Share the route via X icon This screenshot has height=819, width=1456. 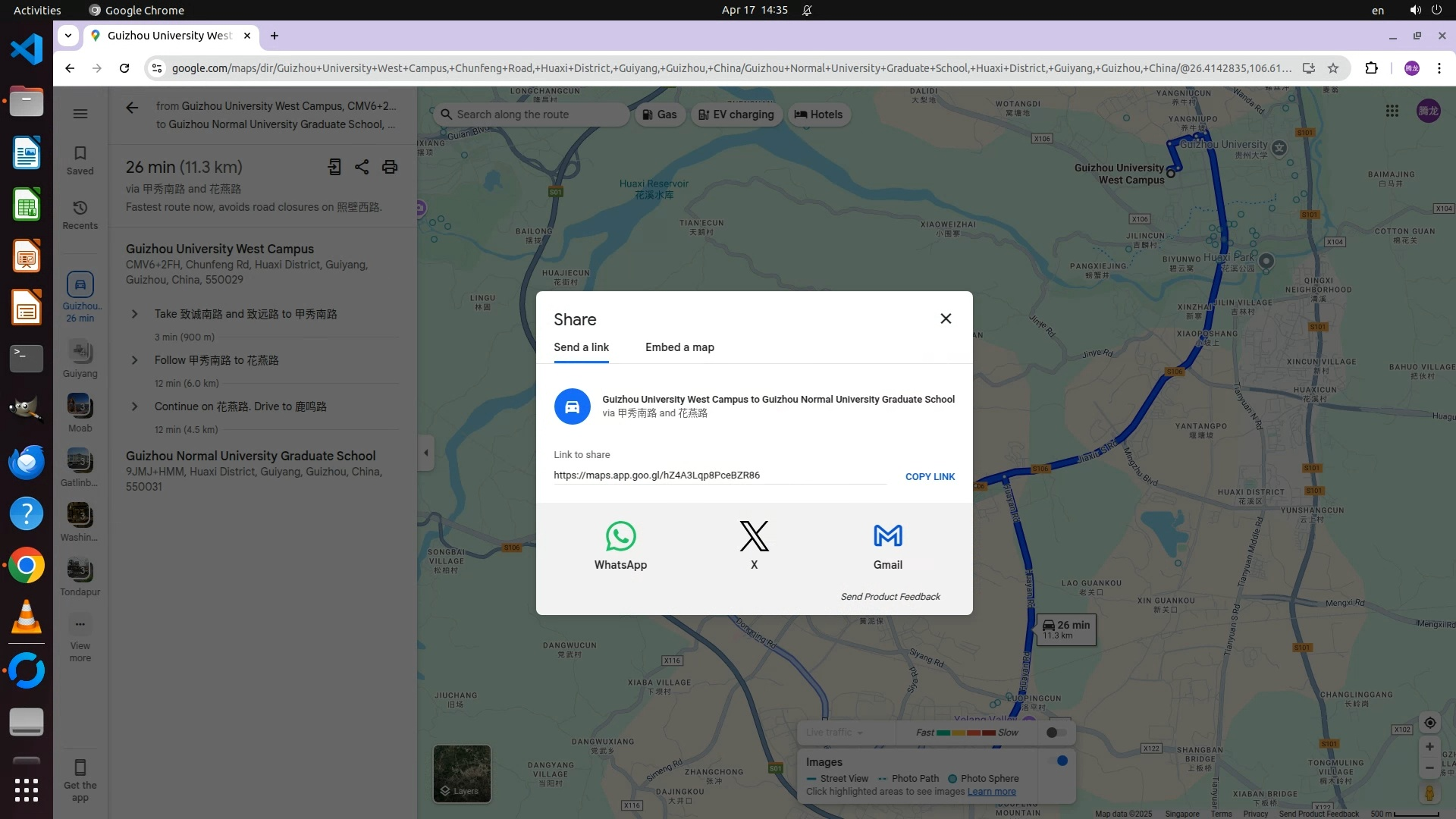pos(754,537)
